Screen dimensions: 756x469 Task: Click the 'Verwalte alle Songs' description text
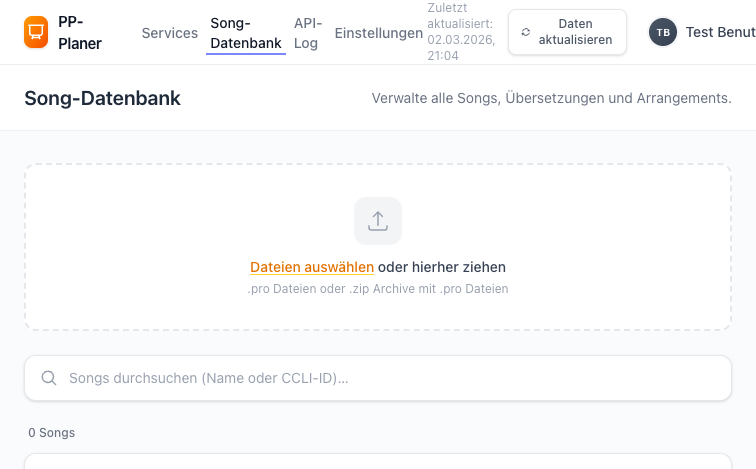point(551,98)
